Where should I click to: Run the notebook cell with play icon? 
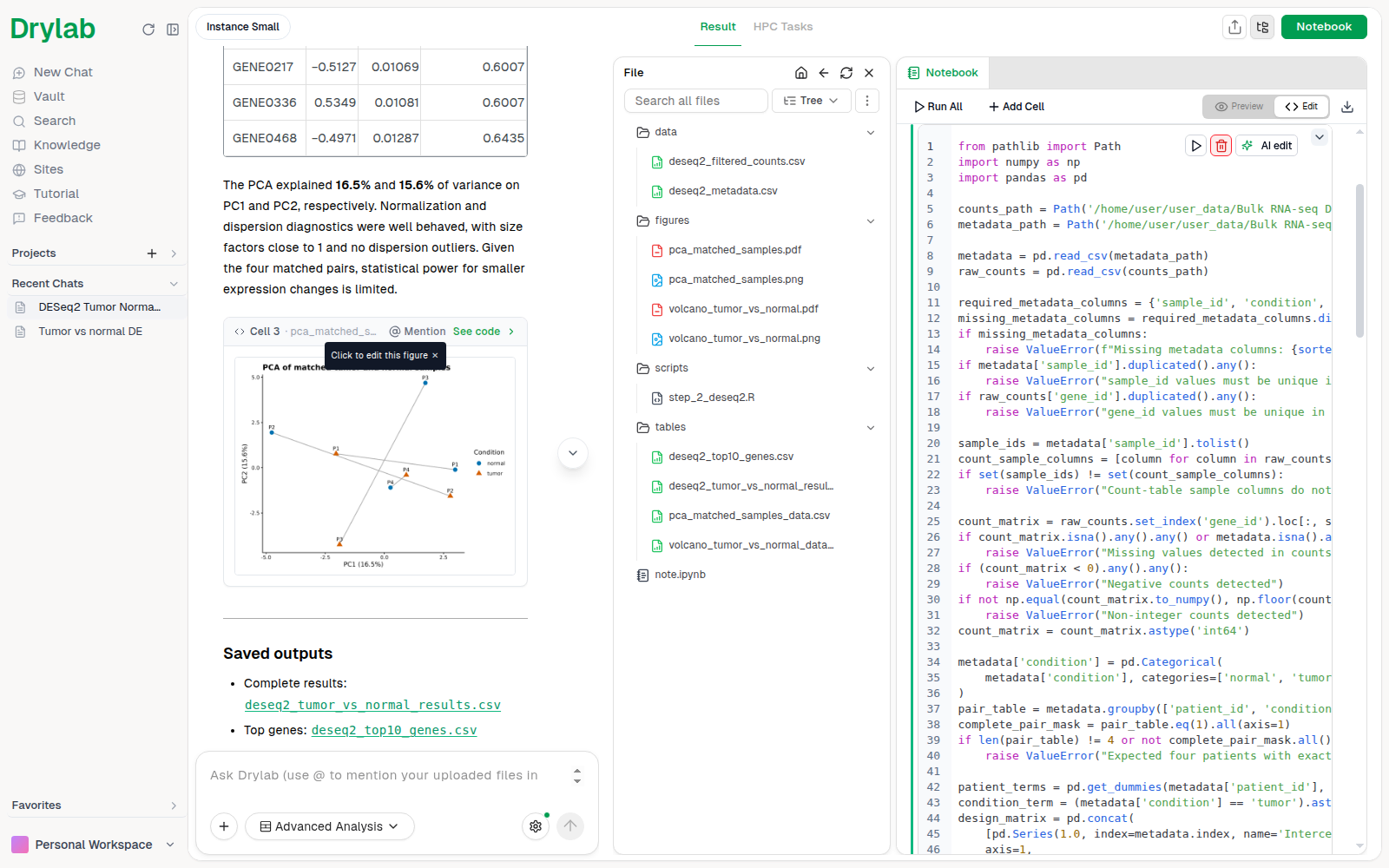pyautogui.click(x=1195, y=146)
